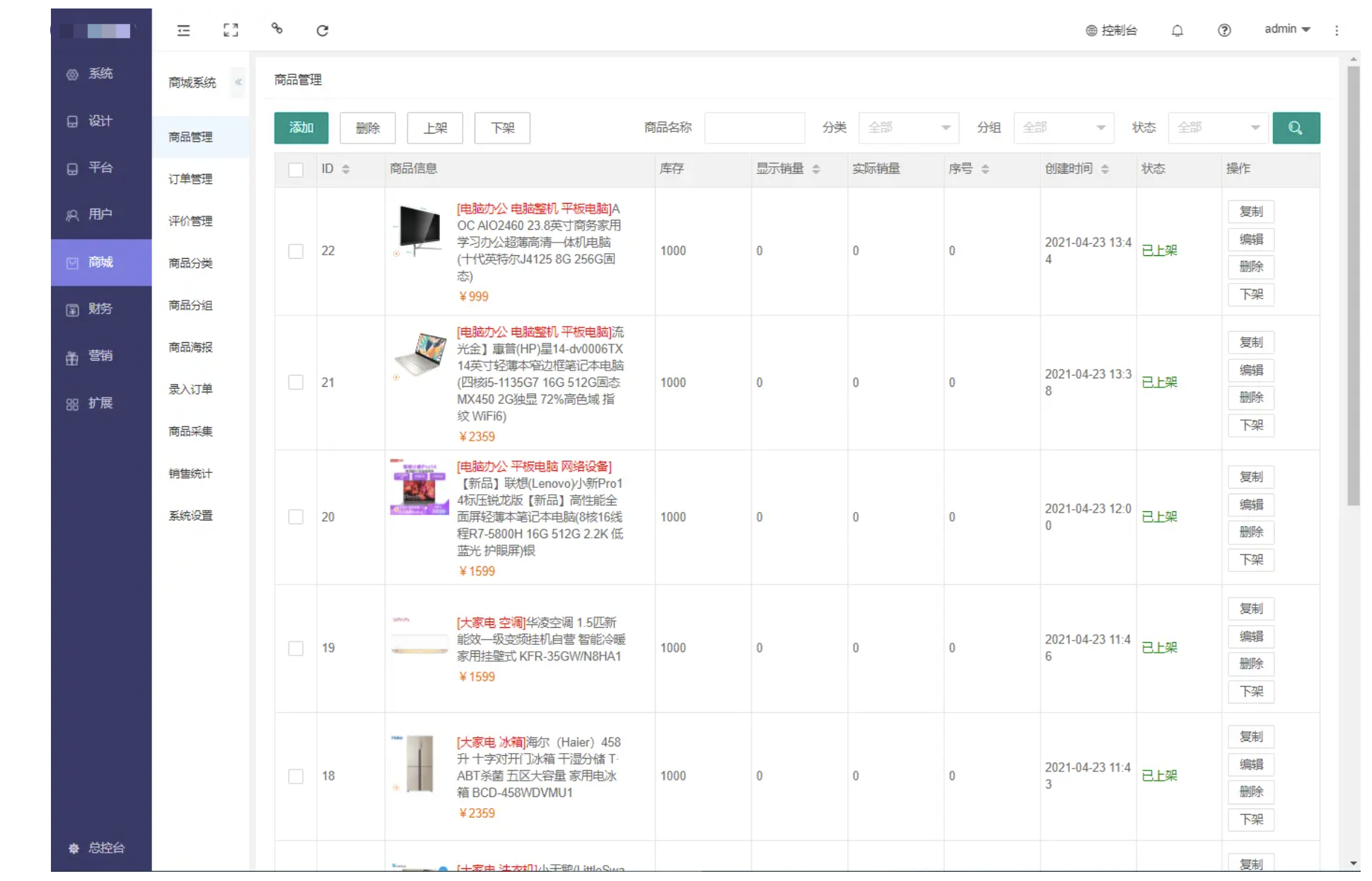Sort table by ID column arrows
The height and width of the screenshot is (881, 1372).
pos(346,169)
